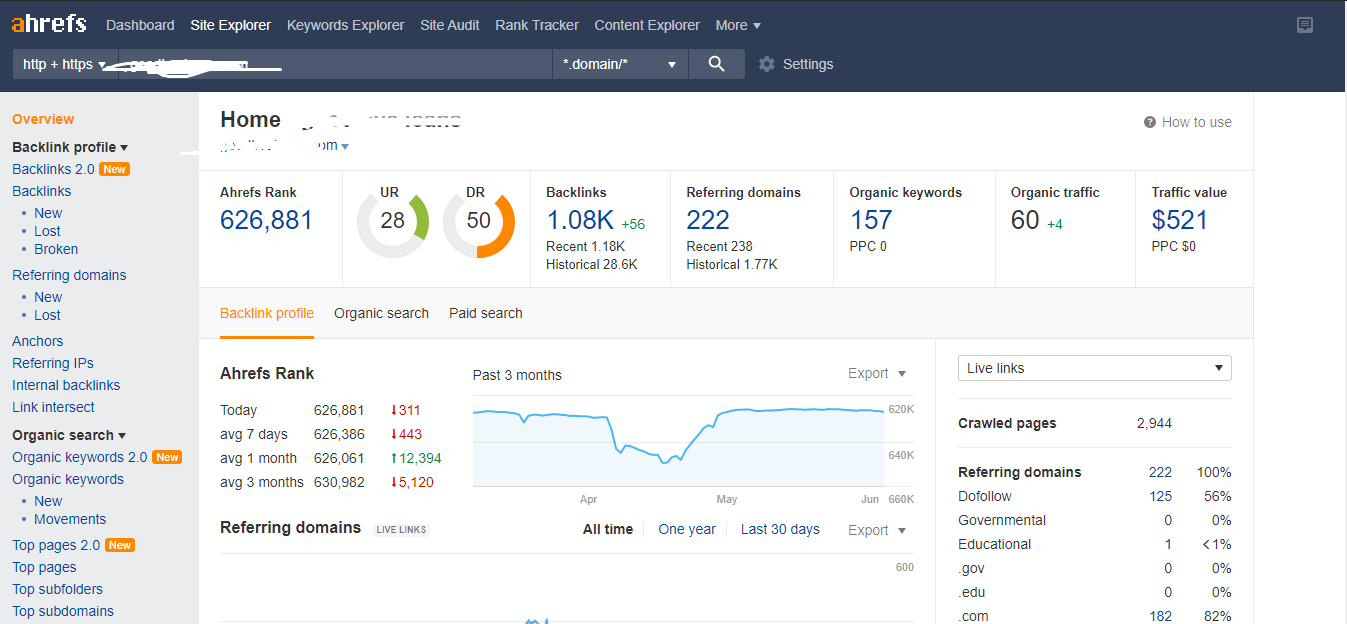Open the Export dropdown for Ahrefs Rank chart
Screen dimensions: 1347x624
coord(876,373)
